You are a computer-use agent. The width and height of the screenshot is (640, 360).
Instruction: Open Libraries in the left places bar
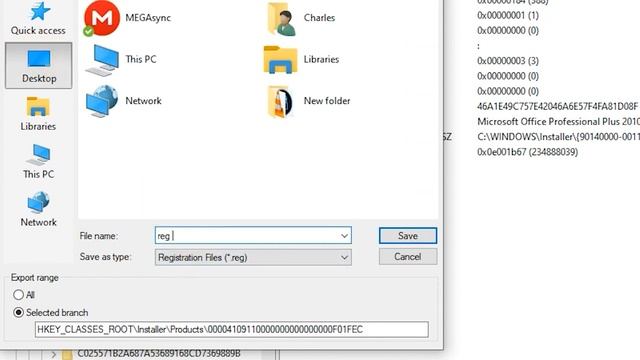click(38, 114)
